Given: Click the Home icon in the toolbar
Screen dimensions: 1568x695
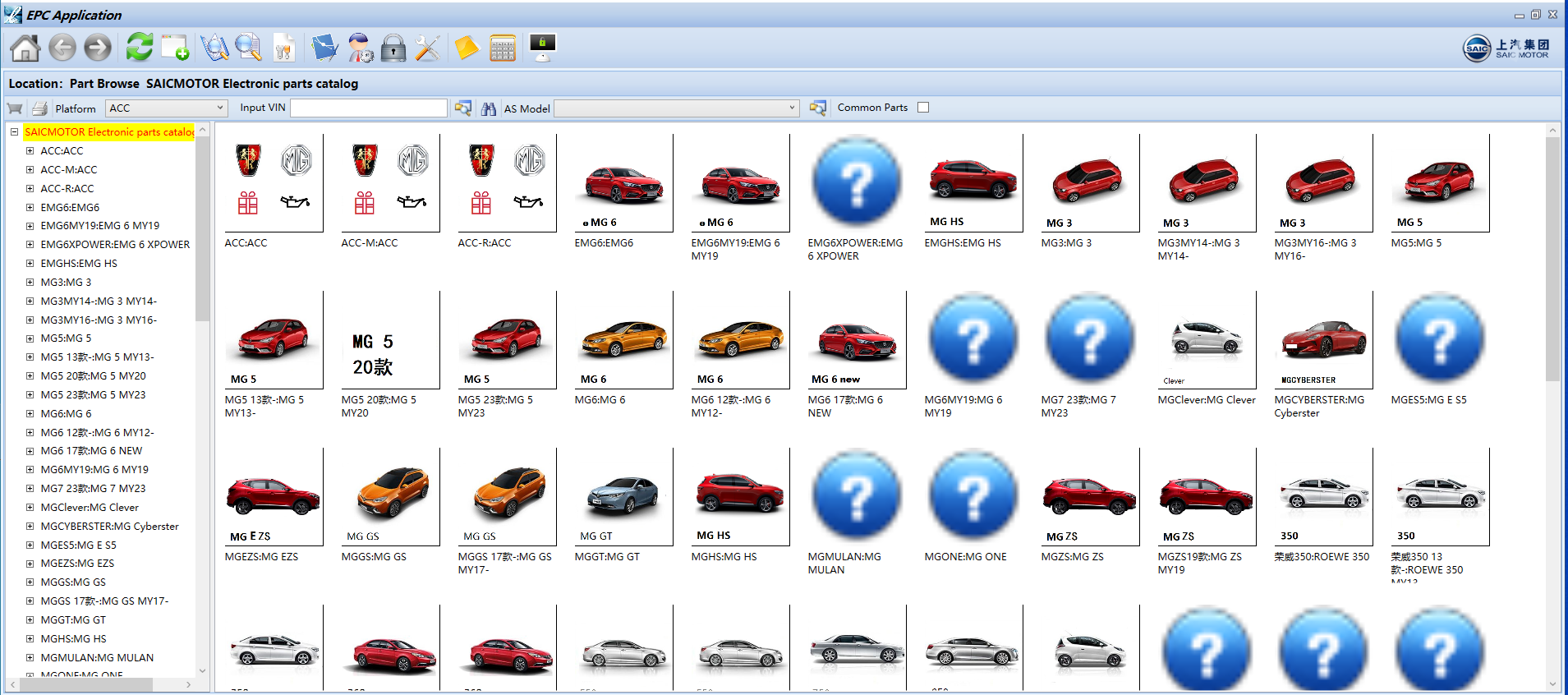Looking at the screenshot, I should click(x=25, y=48).
